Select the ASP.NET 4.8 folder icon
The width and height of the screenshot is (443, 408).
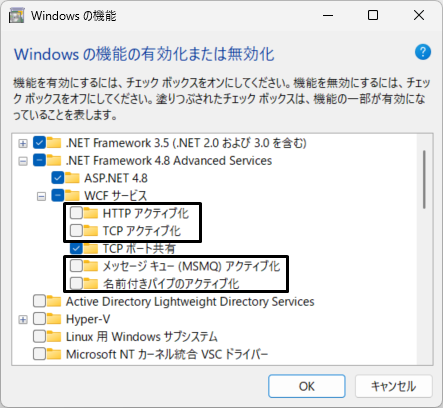[72, 178]
